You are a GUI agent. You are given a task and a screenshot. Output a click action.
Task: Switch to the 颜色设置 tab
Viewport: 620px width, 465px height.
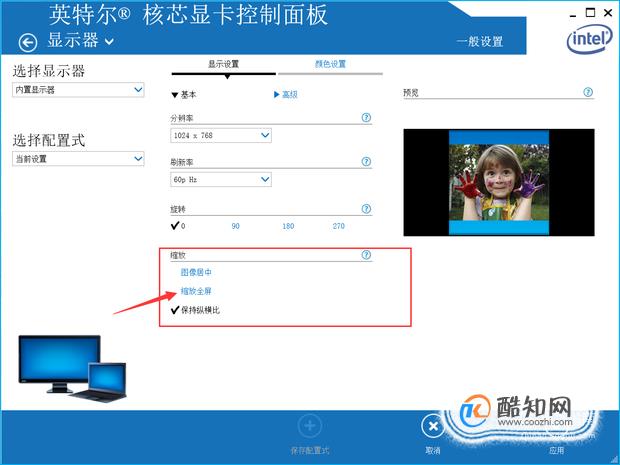click(x=330, y=64)
